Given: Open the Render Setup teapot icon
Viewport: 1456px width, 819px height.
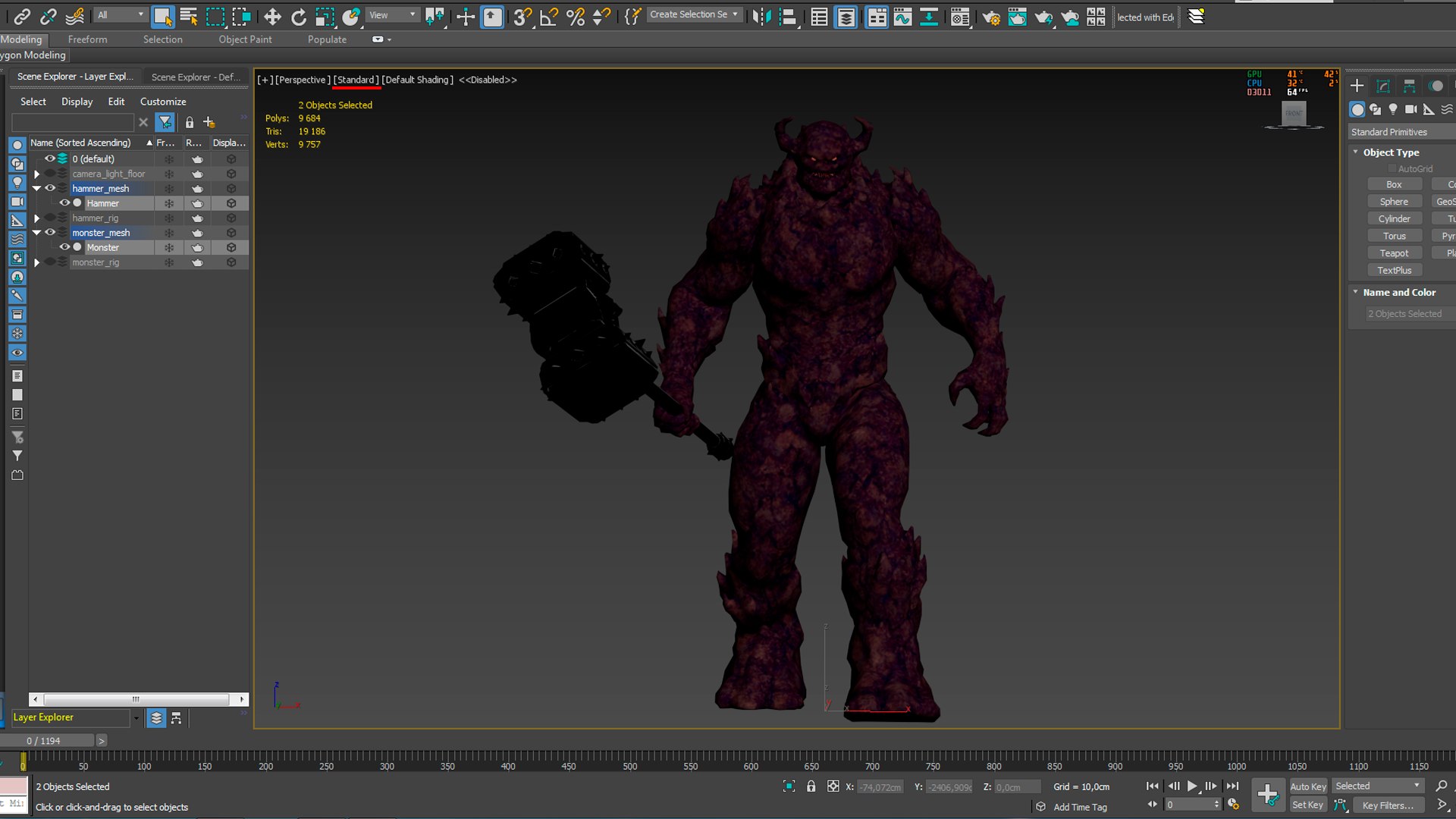Looking at the screenshot, I should [x=991, y=16].
